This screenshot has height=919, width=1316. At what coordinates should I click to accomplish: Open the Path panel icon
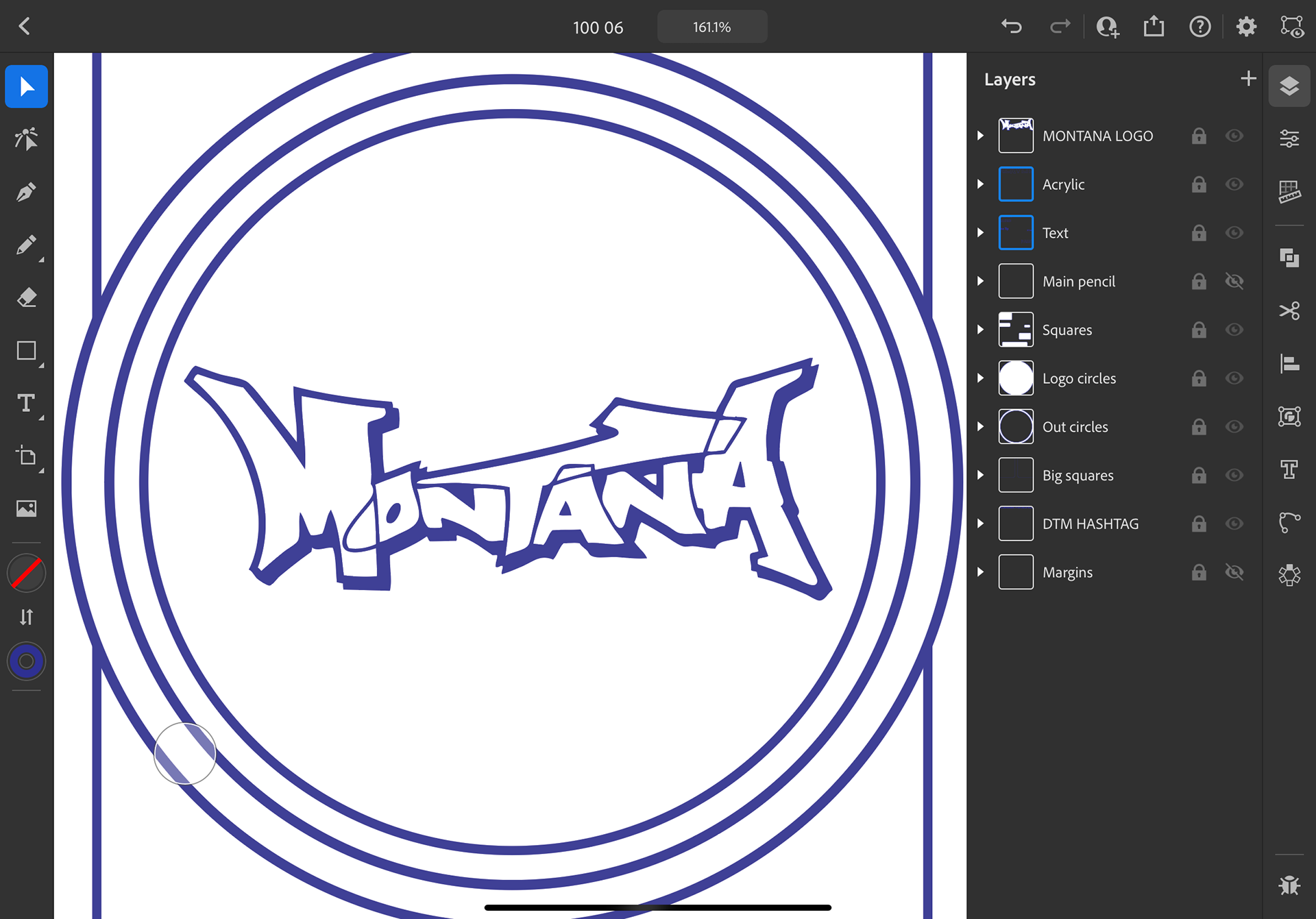pos(1289,522)
